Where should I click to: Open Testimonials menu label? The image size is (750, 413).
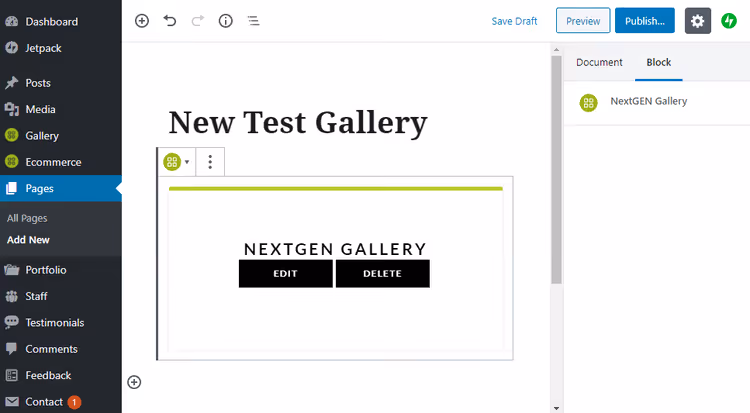(x=55, y=323)
